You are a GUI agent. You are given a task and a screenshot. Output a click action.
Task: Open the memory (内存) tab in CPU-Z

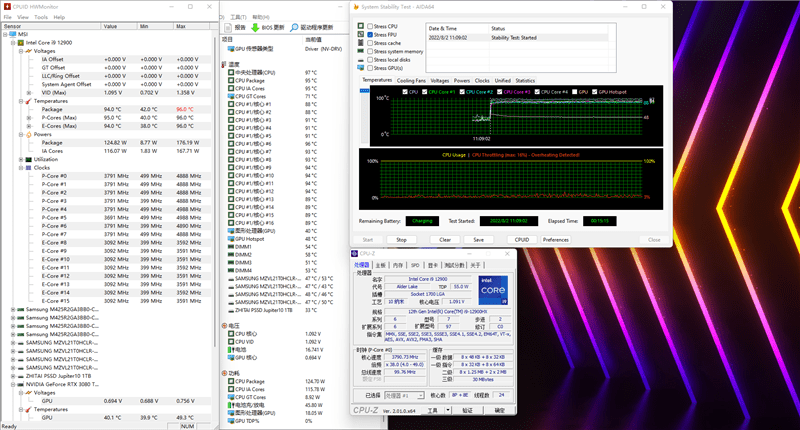[x=398, y=265]
